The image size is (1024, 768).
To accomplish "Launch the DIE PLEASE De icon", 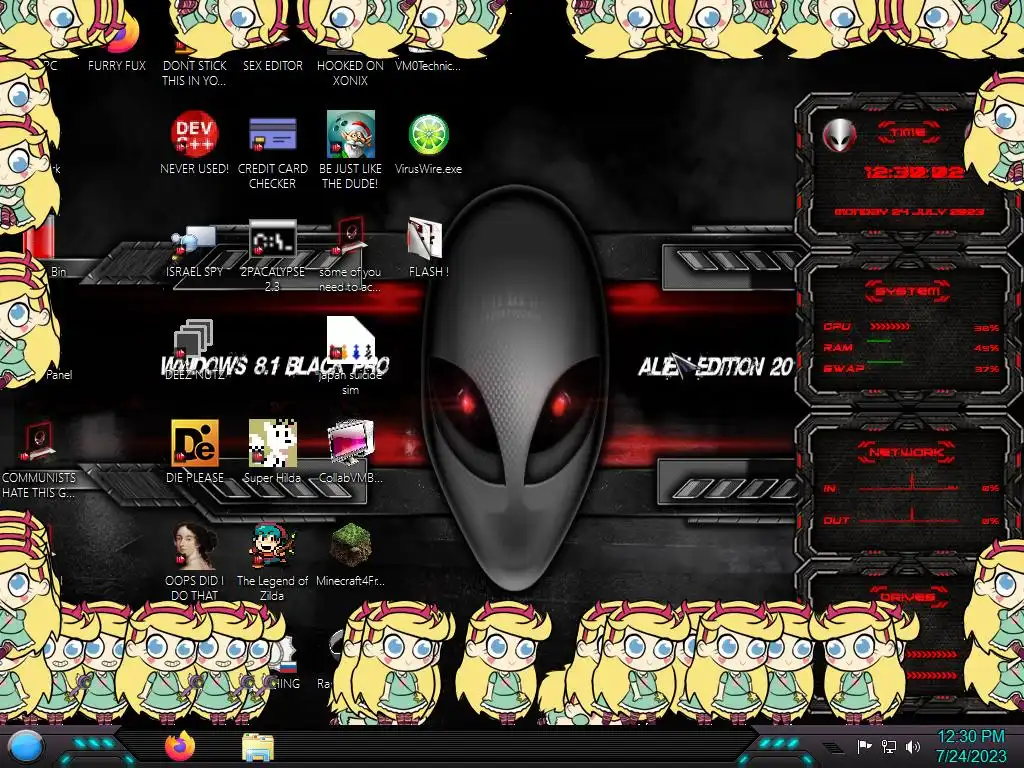I will coord(195,443).
